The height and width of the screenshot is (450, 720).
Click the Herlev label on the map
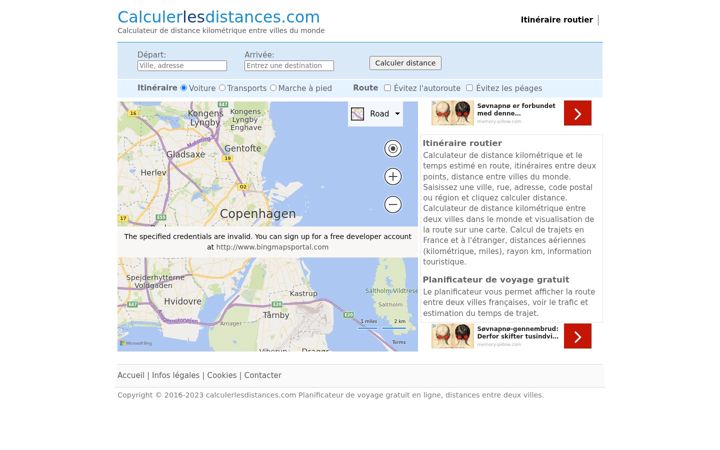153,173
